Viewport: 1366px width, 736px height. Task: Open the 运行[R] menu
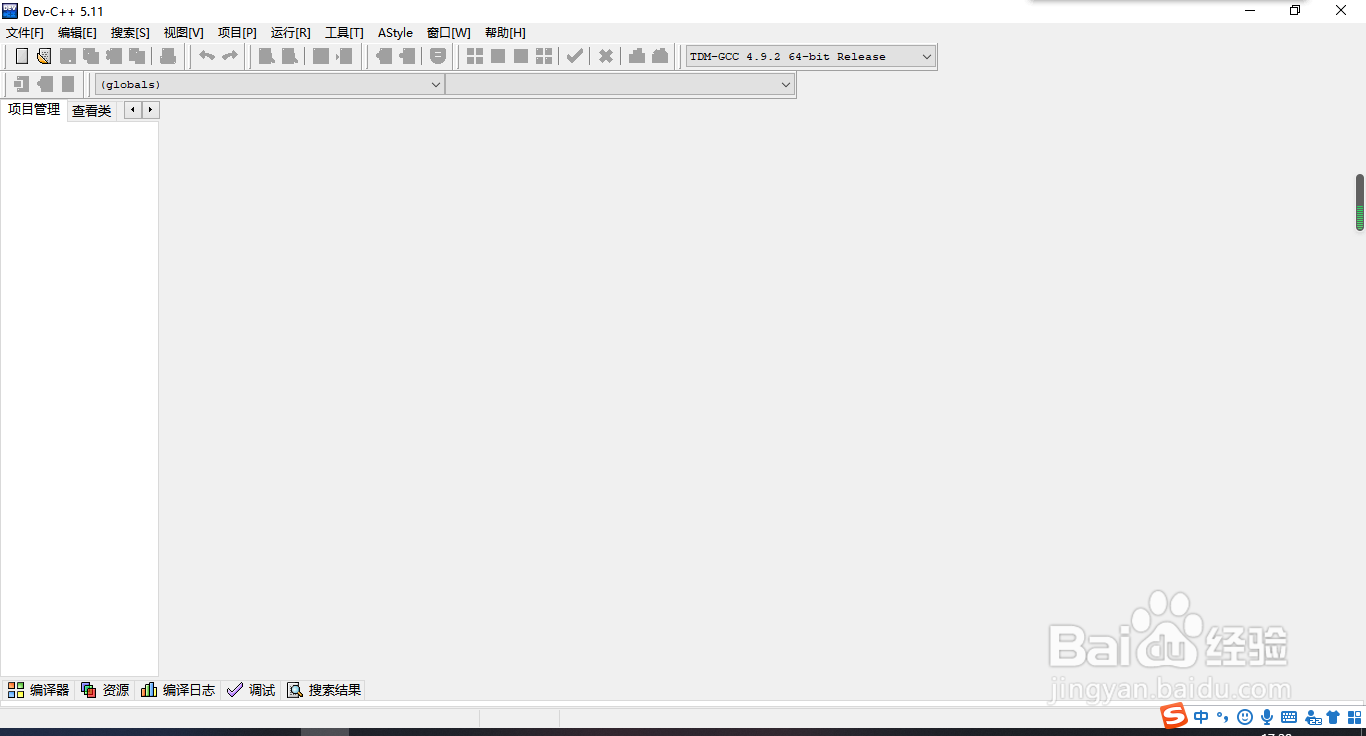pos(291,33)
